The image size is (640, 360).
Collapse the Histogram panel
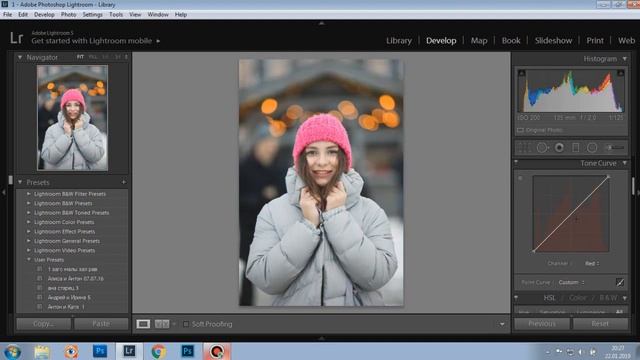pyautogui.click(x=624, y=59)
